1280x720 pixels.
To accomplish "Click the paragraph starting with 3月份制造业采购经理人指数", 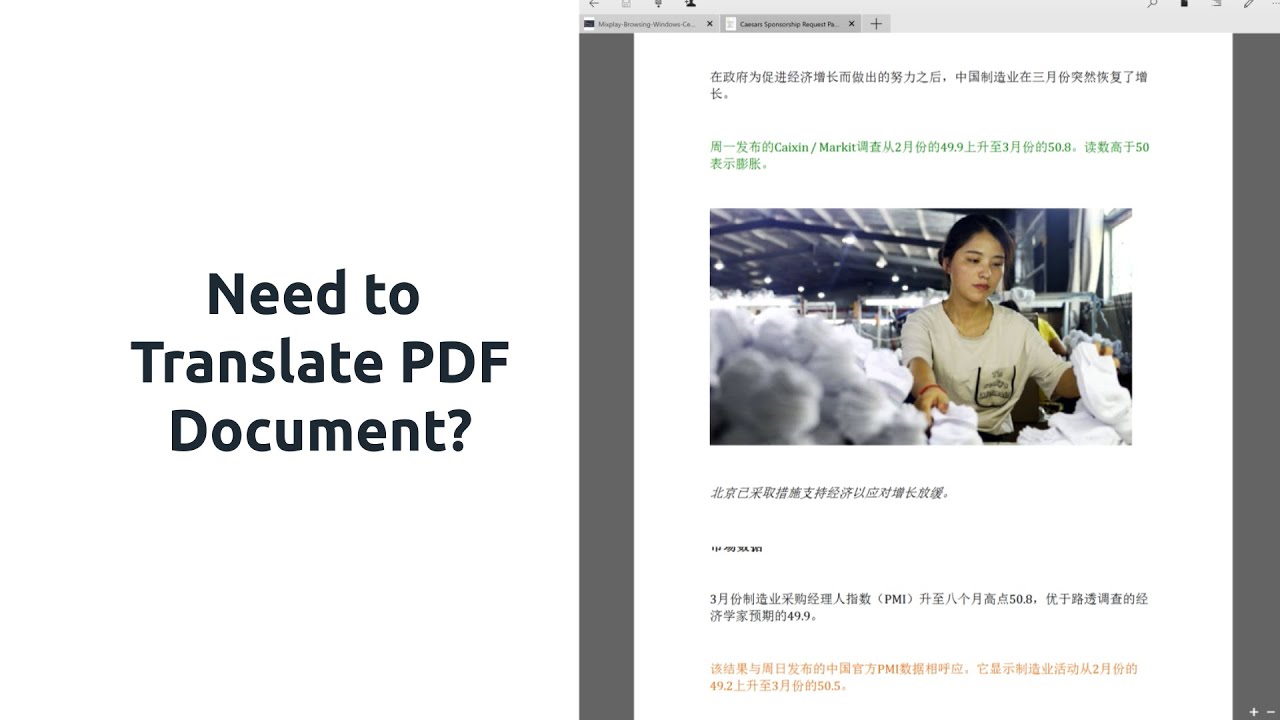I will 928,607.
